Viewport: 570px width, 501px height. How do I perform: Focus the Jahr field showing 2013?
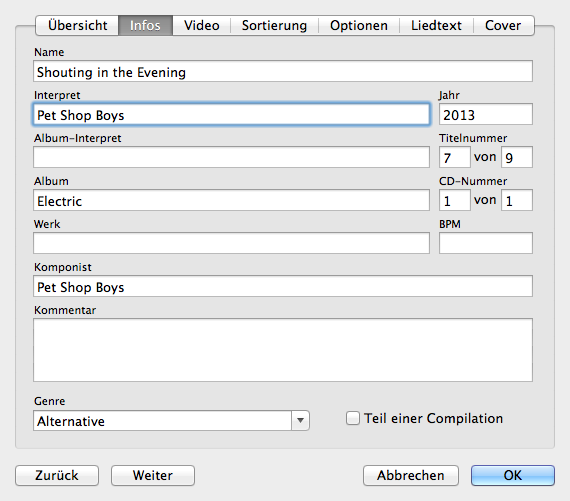pyautogui.click(x=486, y=114)
